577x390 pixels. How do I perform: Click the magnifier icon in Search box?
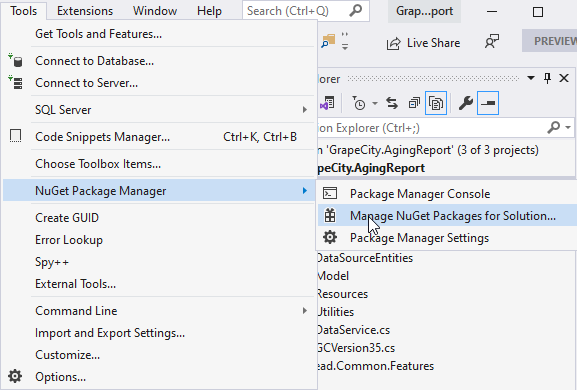point(355,11)
